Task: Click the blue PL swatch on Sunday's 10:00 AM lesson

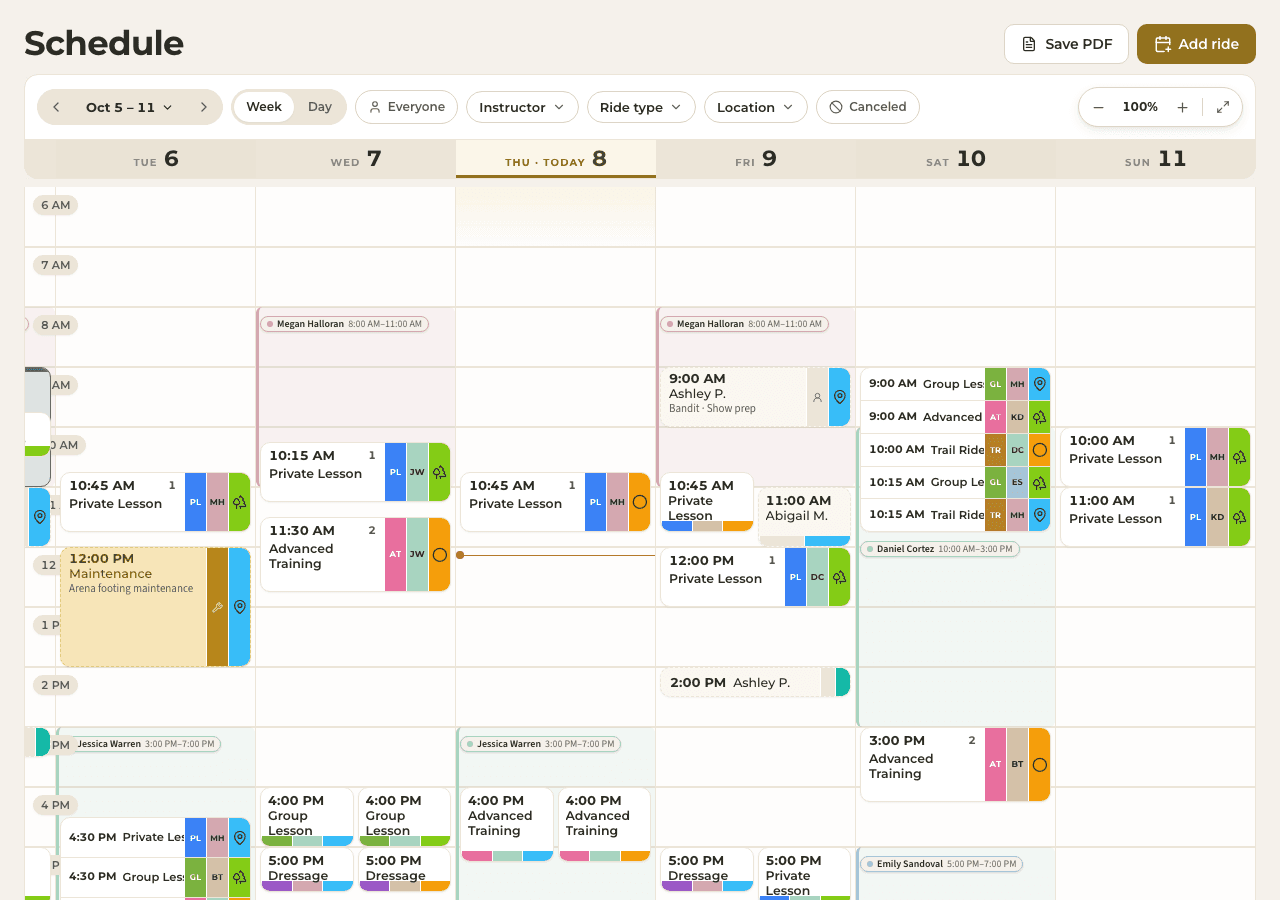Action: click(1195, 457)
